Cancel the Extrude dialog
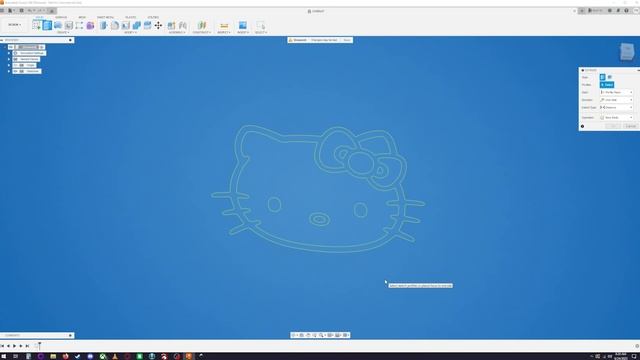Screen dimensions: 640x360 [631, 126]
